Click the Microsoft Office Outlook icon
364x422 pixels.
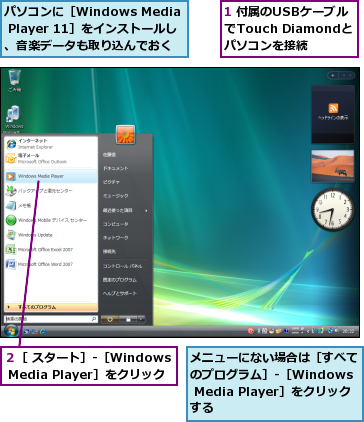coord(11,158)
